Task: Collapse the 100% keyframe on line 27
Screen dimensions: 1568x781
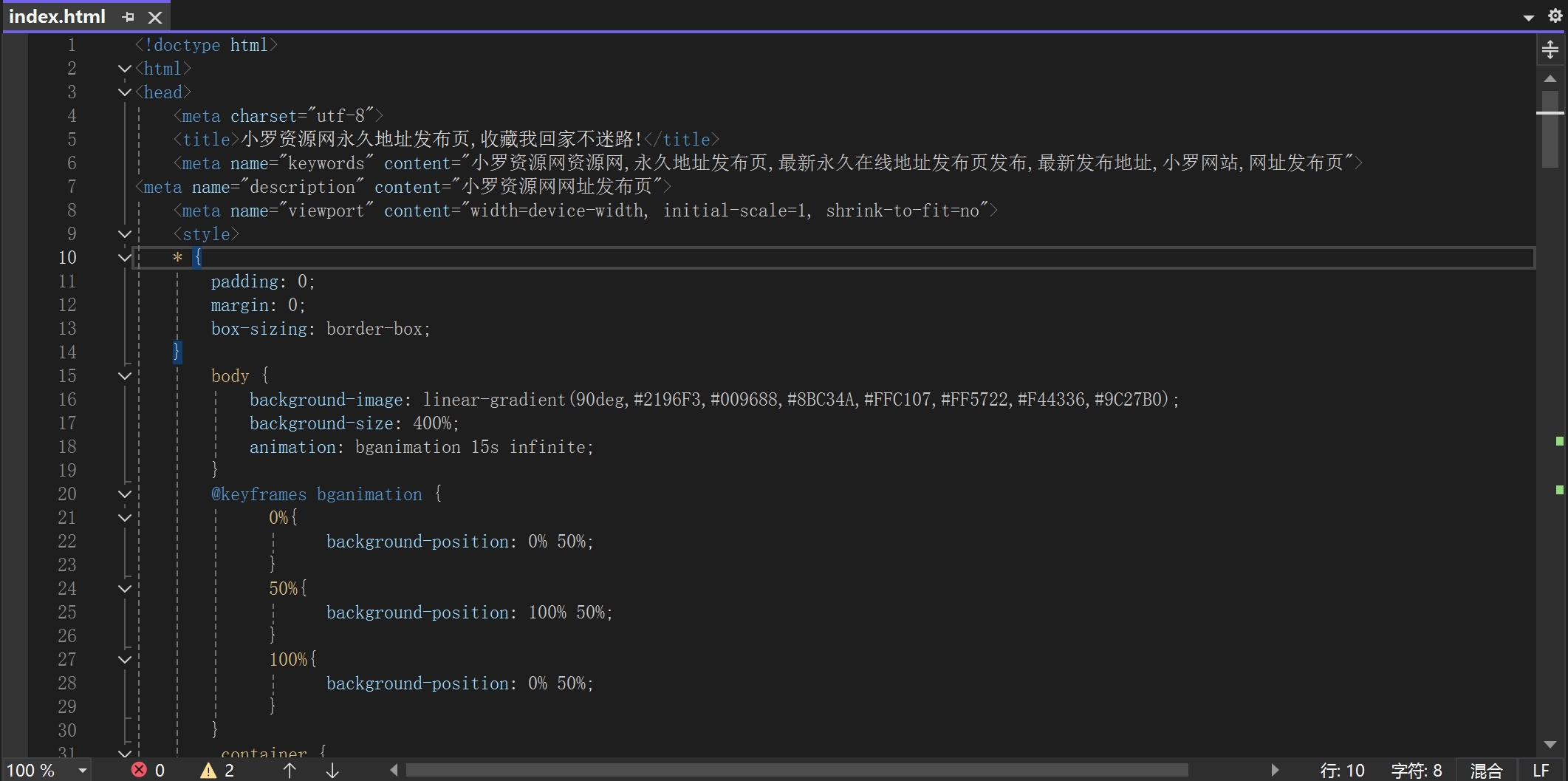Action: 125,660
